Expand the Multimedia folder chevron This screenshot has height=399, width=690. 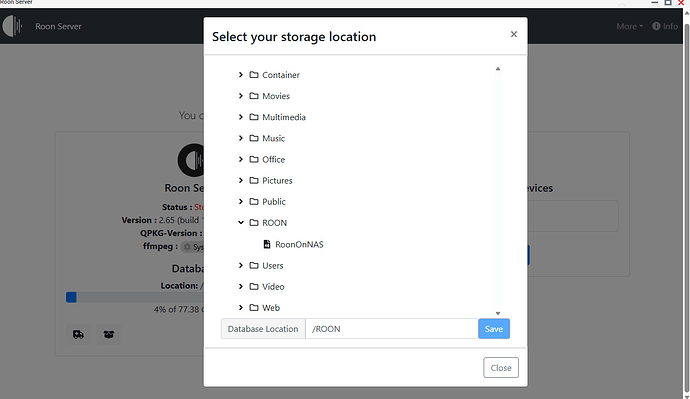[x=241, y=117]
